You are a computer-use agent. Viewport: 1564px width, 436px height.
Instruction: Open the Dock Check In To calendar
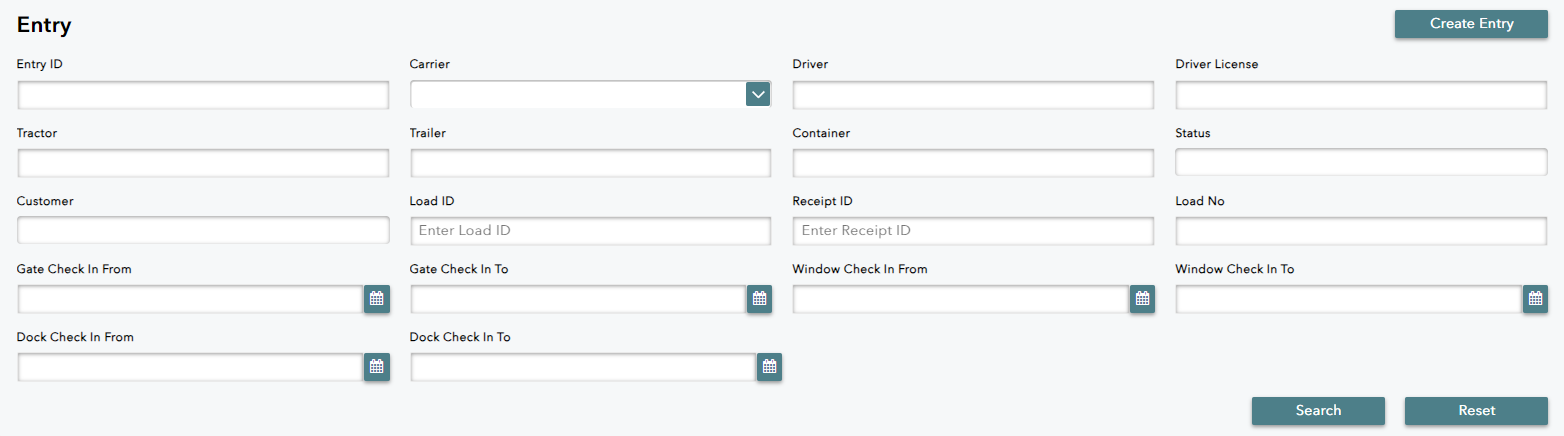(x=769, y=367)
